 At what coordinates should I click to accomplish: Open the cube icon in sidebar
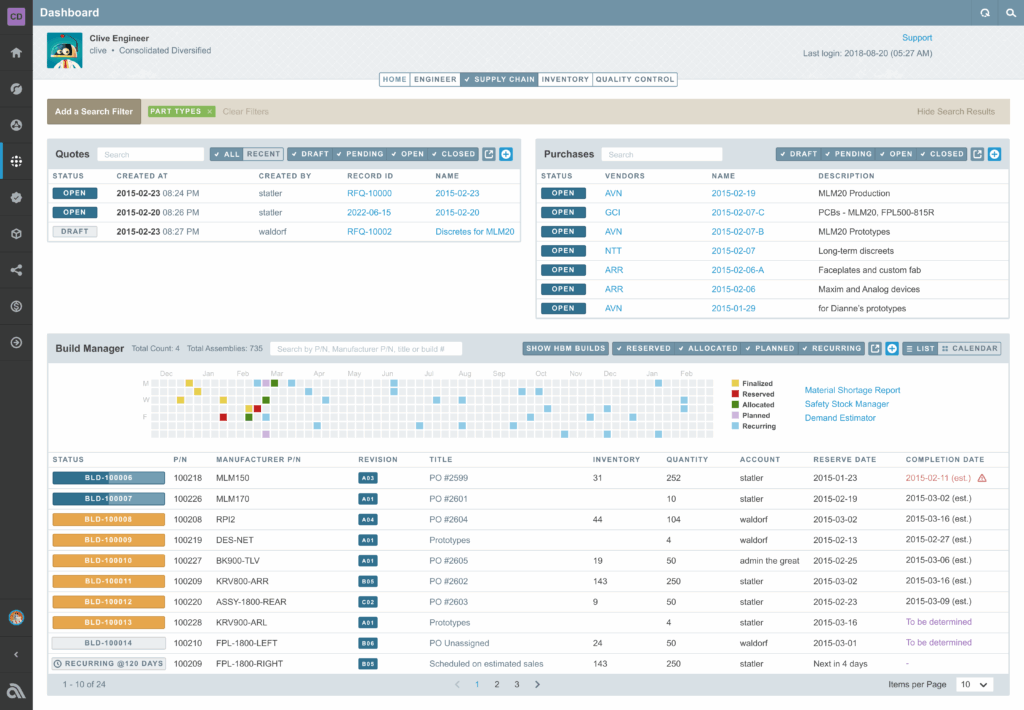[16, 233]
